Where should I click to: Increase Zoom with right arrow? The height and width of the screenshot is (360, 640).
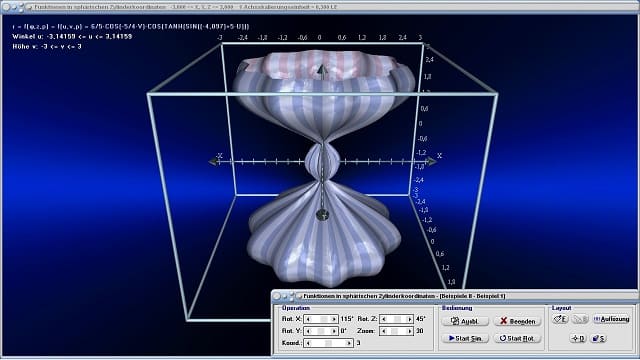tap(410, 331)
